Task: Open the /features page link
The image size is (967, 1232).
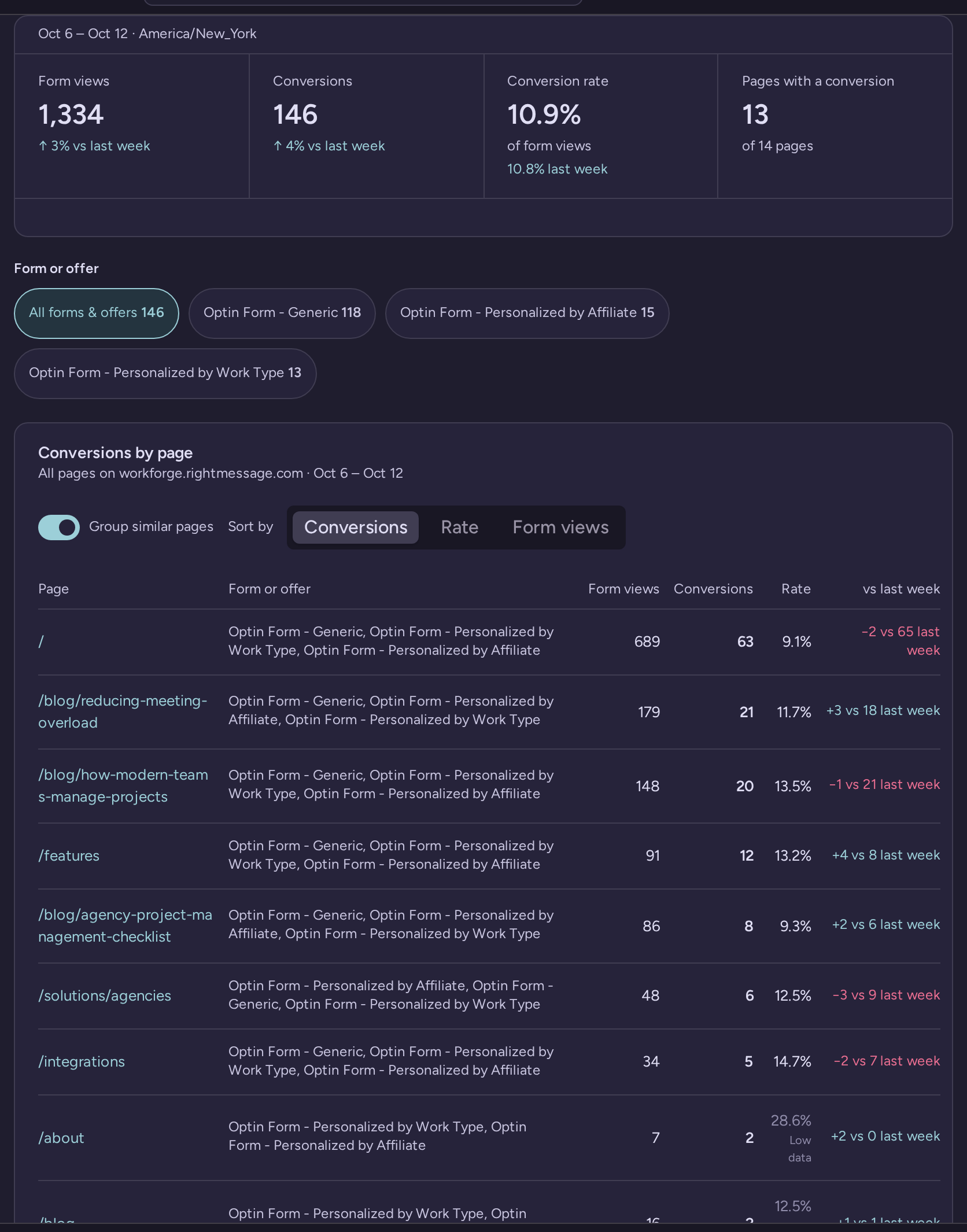Action: pyautogui.click(x=69, y=855)
